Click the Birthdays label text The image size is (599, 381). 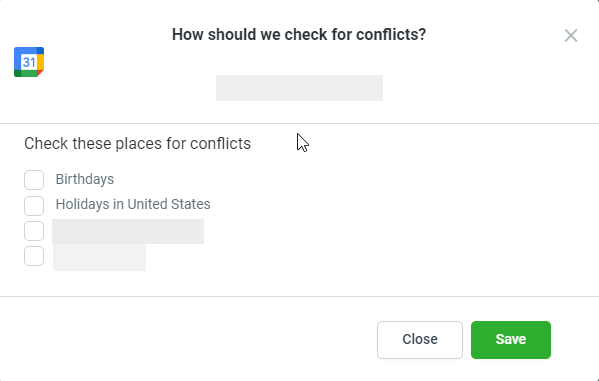tap(85, 179)
